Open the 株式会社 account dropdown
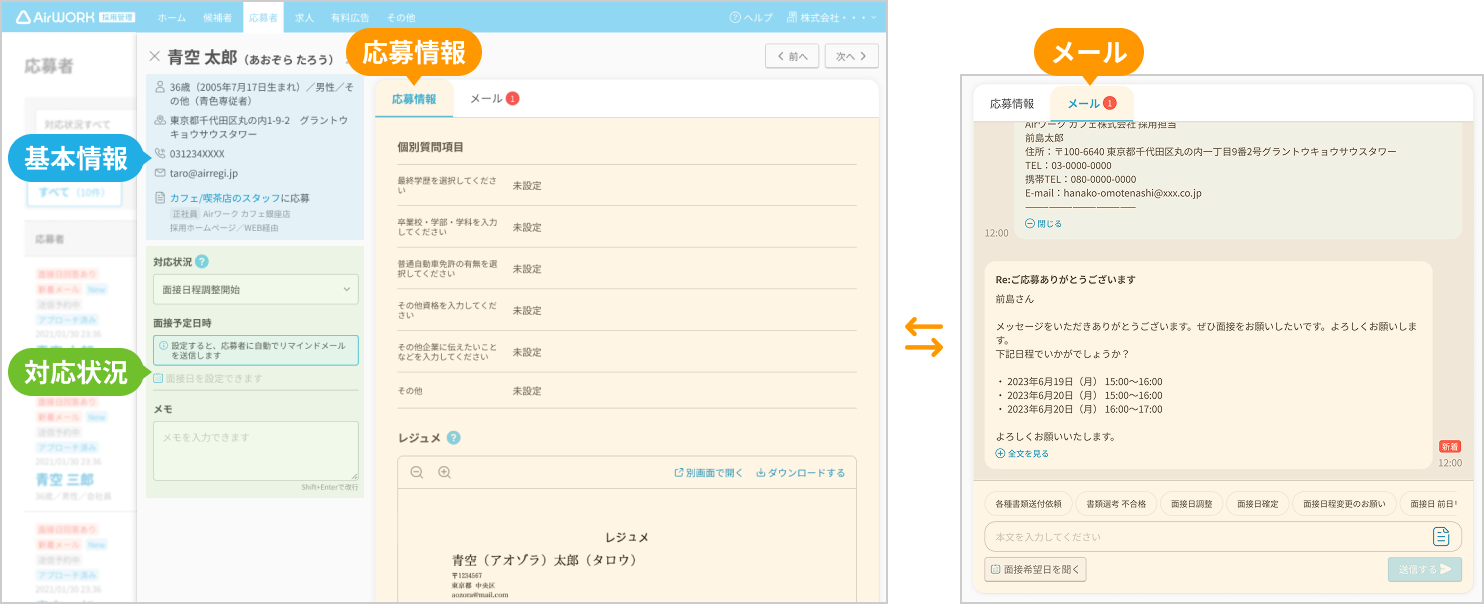 [x=830, y=17]
